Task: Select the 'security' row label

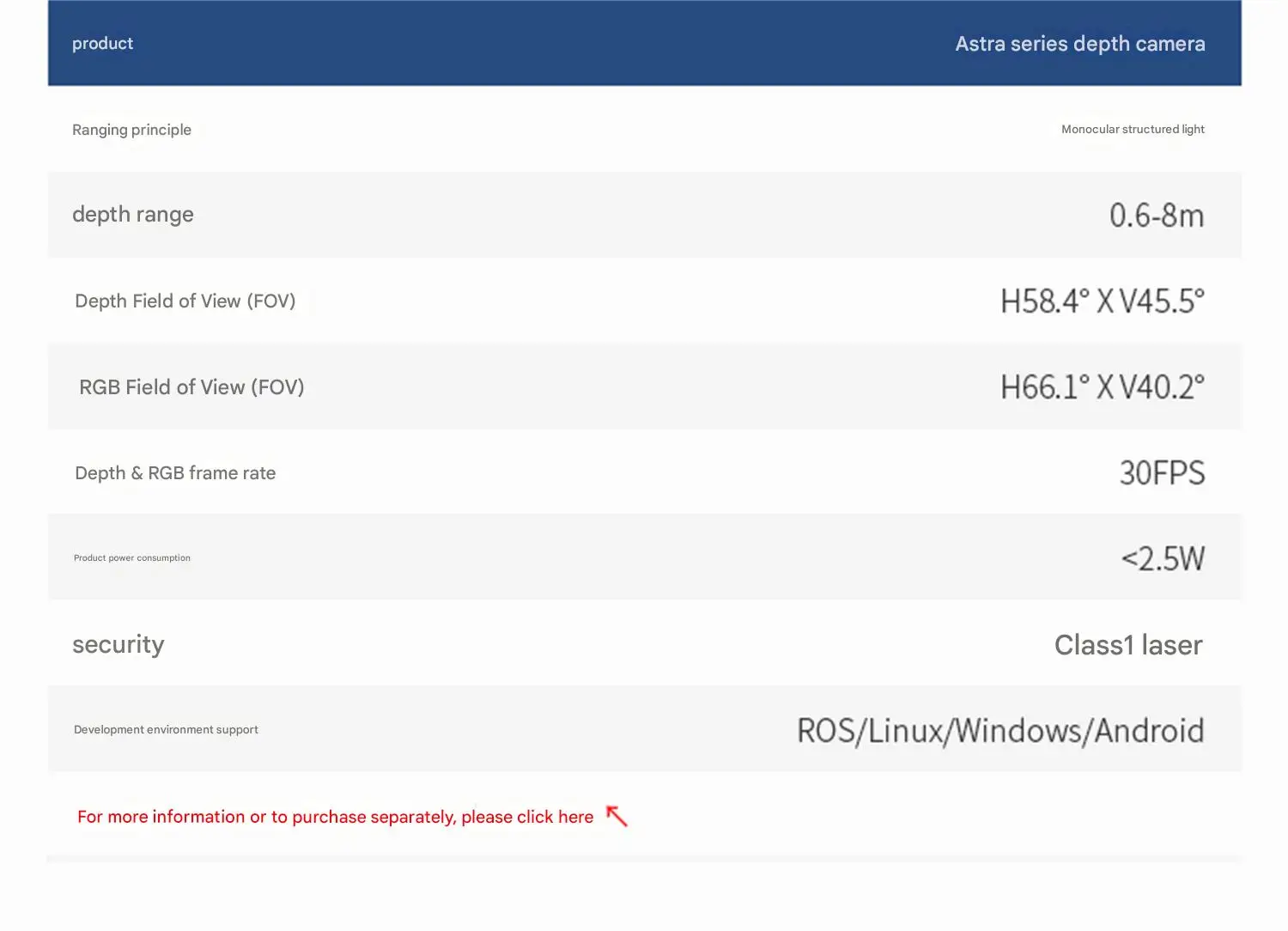Action: pyautogui.click(x=118, y=645)
